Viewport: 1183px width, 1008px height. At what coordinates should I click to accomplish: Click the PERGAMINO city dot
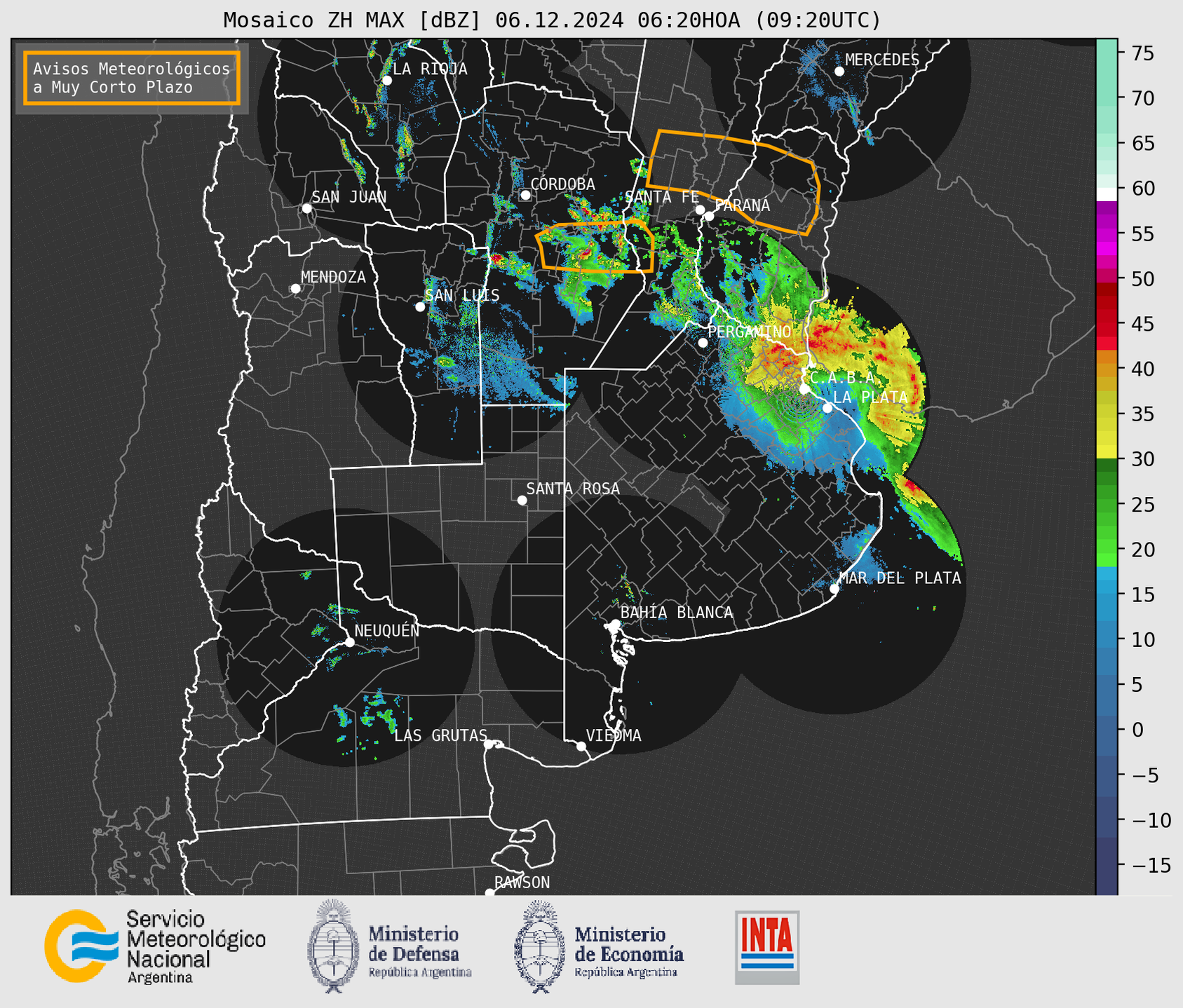703,343
